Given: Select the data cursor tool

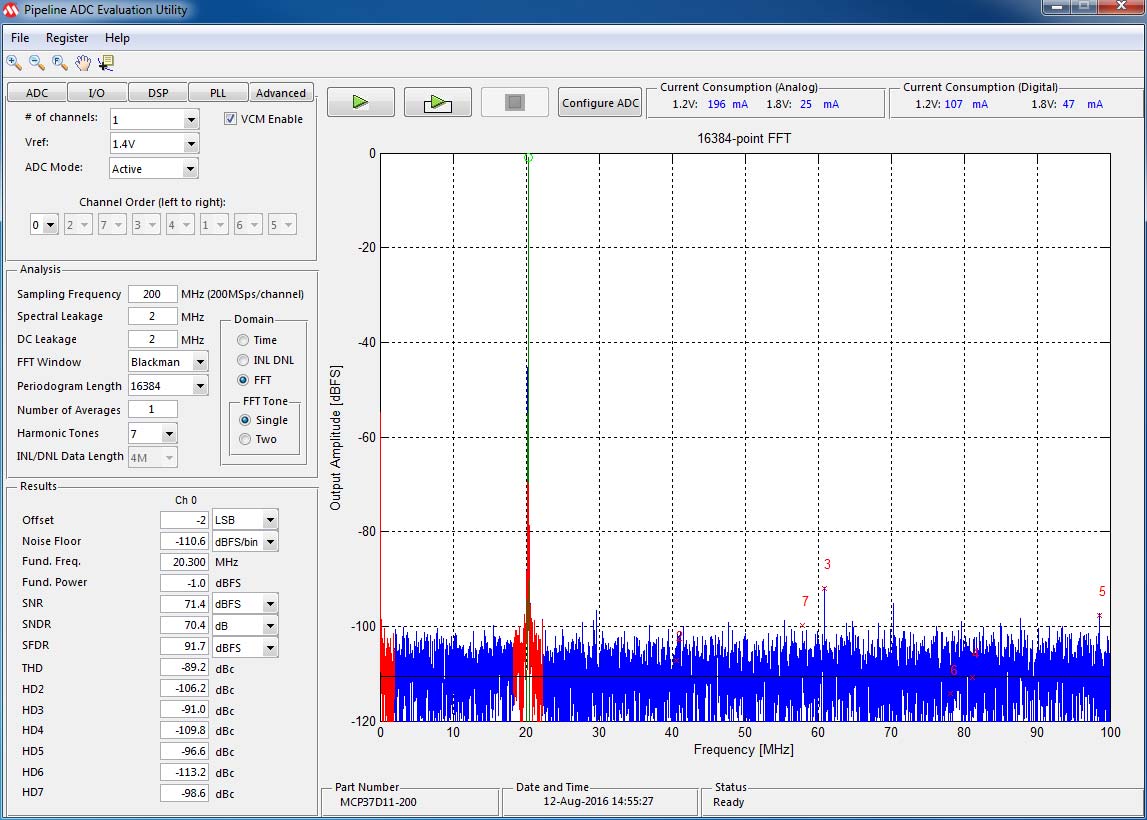Looking at the screenshot, I should click(106, 63).
